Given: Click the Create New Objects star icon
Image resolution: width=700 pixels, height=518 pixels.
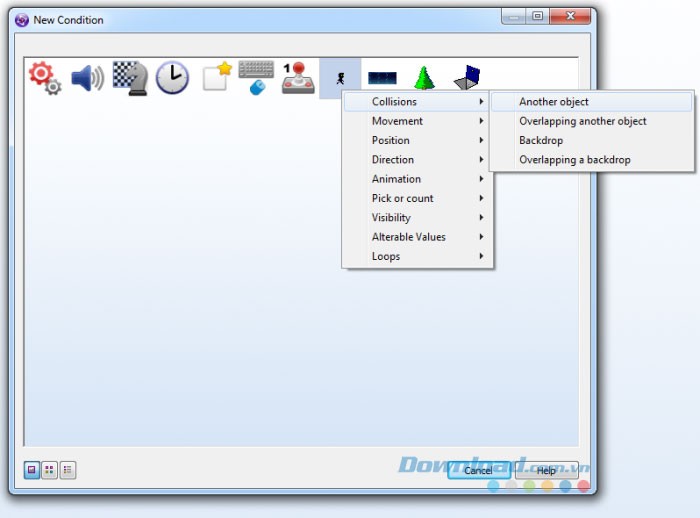Looking at the screenshot, I should [x=216, y=77].
